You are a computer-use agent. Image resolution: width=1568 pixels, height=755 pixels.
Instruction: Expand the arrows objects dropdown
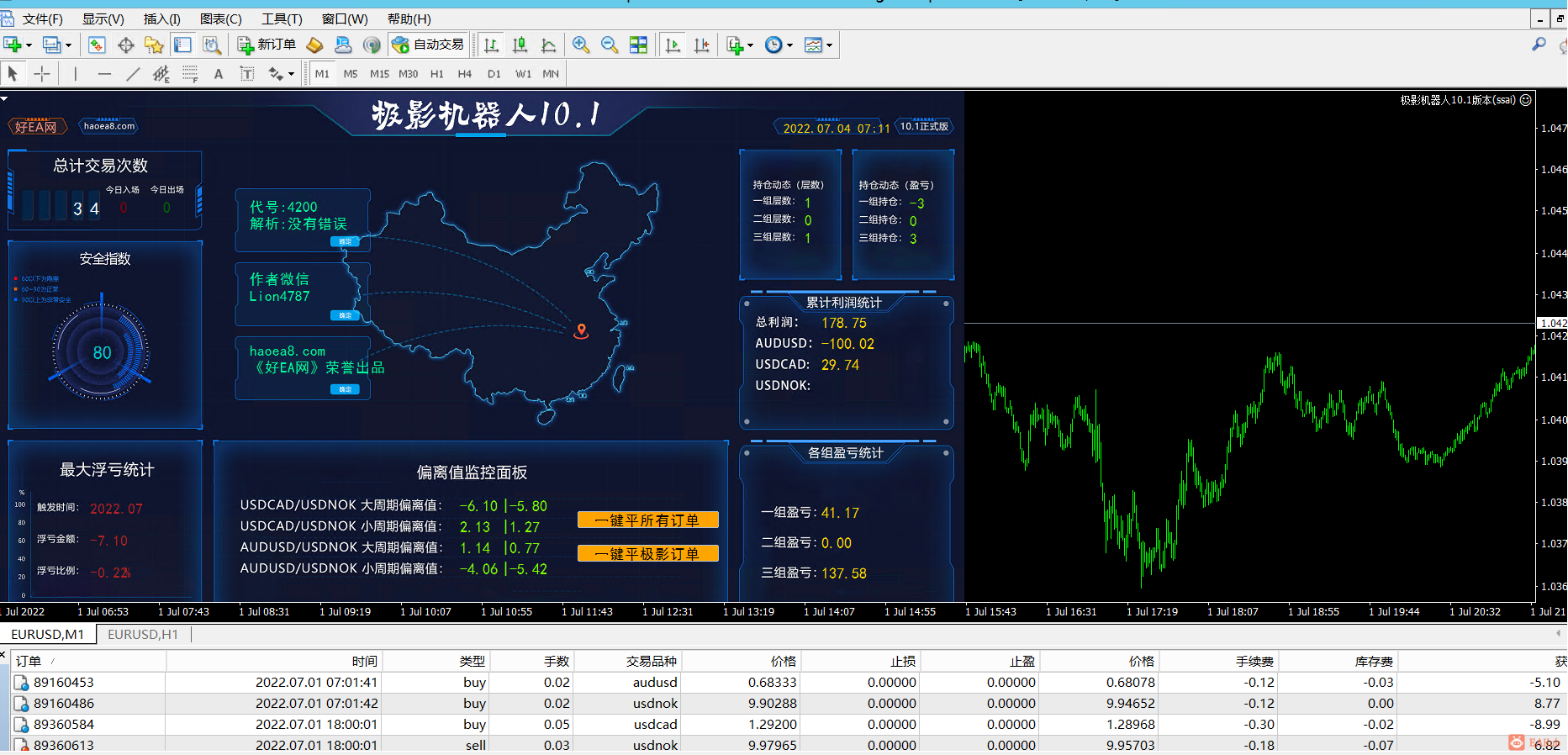291,74
